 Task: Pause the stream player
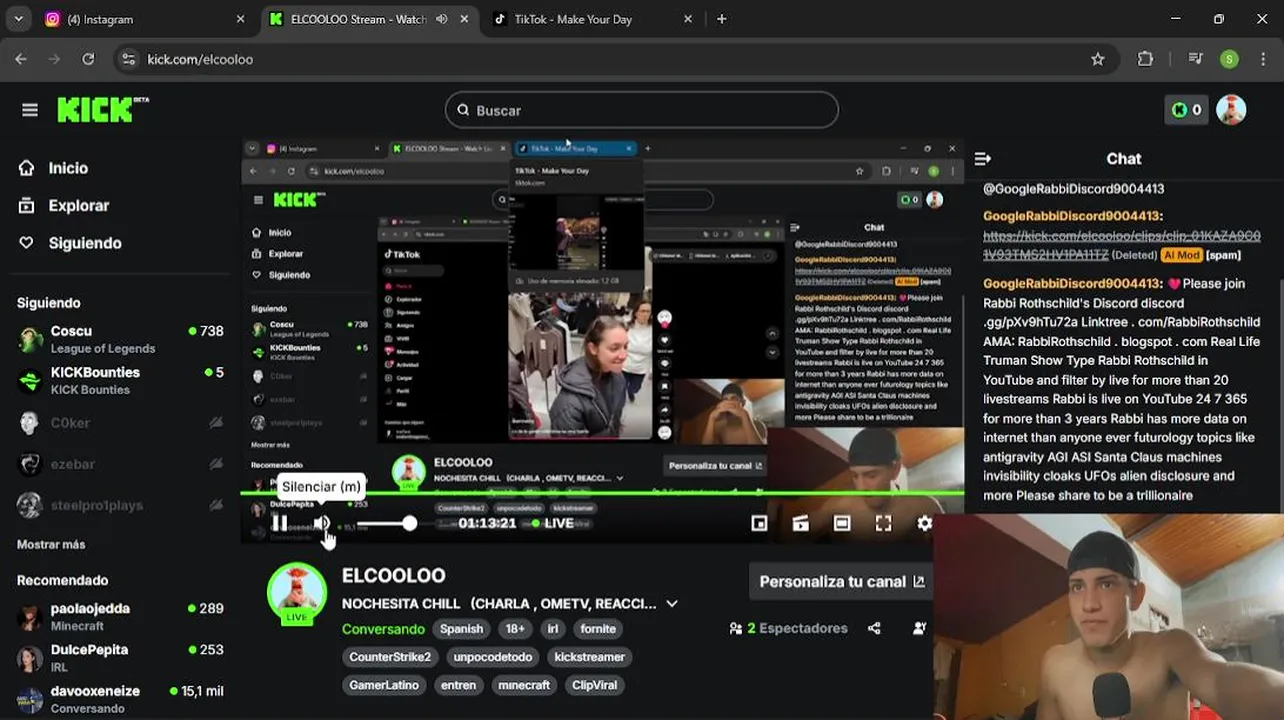pos(280,523)
